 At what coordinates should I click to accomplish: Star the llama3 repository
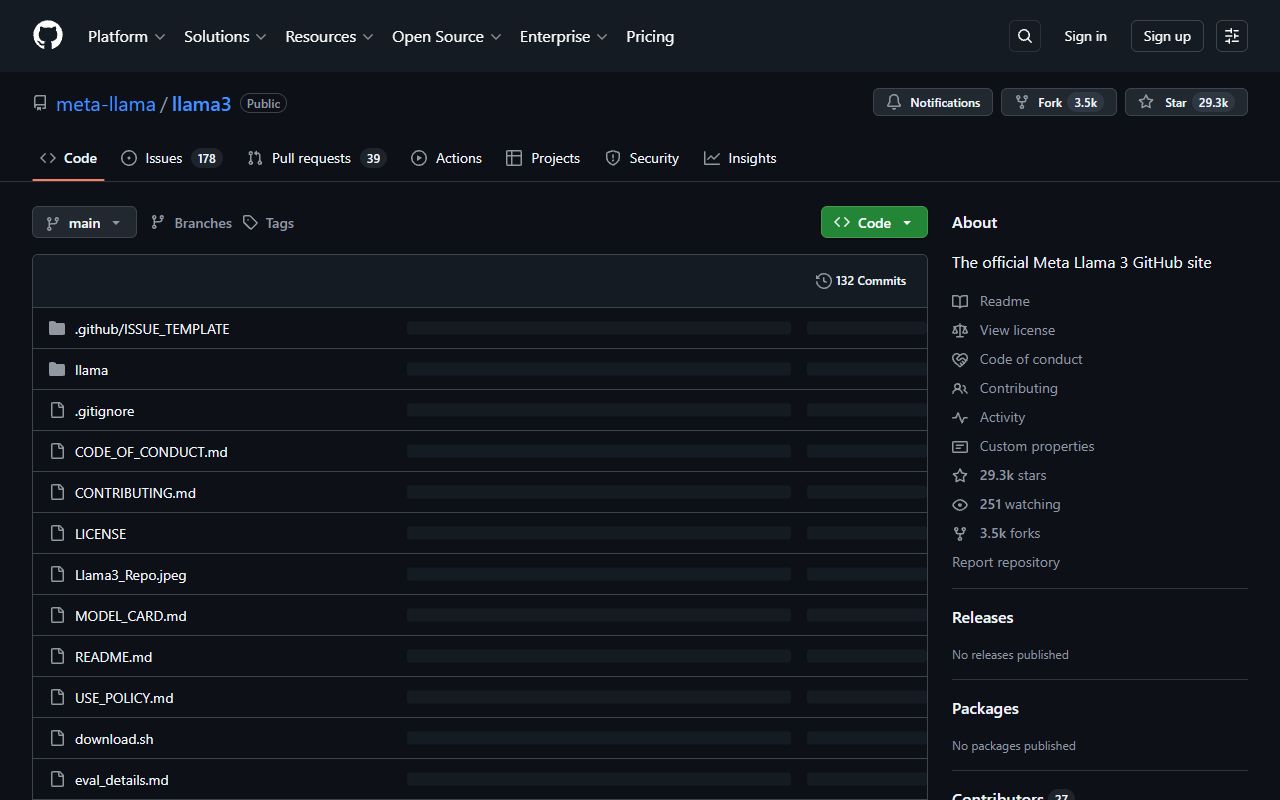pos(1186,103)
